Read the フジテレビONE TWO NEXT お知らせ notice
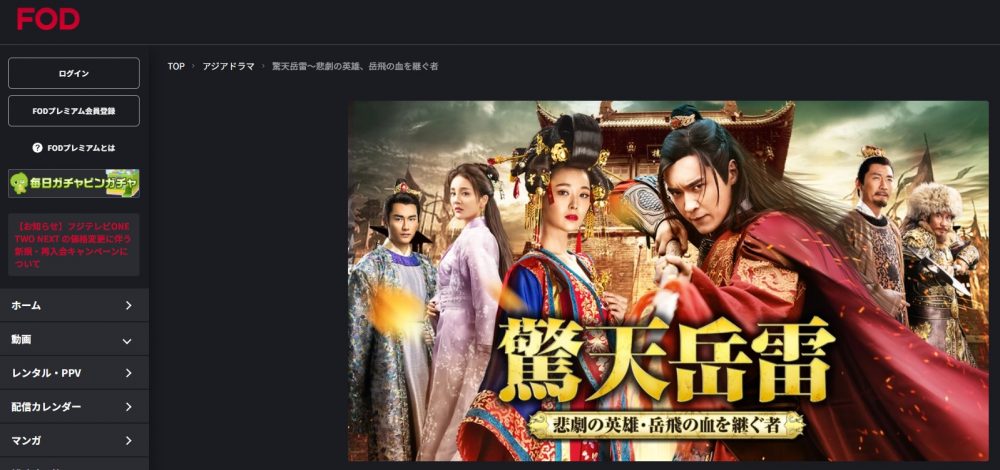1000x470 pixels. tap(74, 244)
